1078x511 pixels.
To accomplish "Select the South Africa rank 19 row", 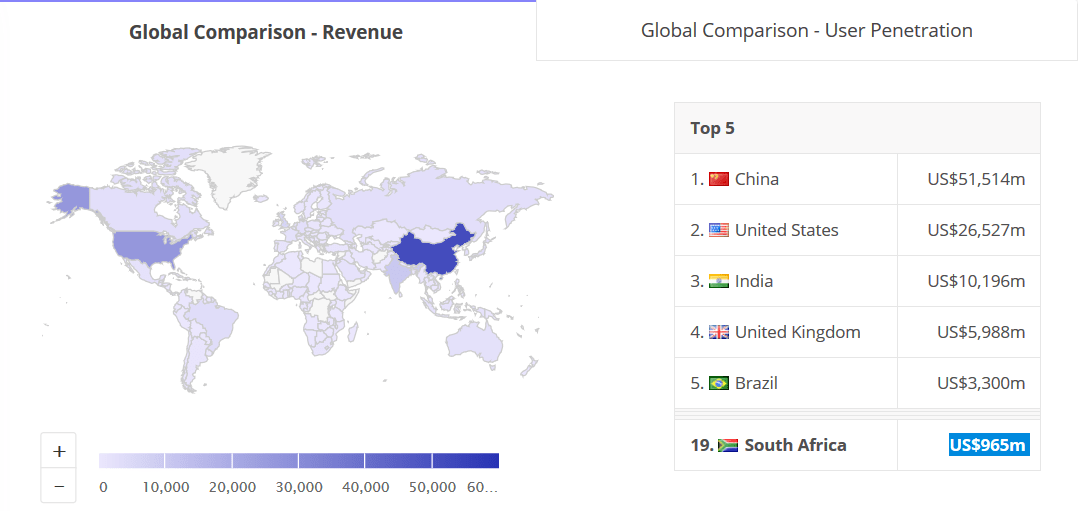I will (857, 445).
